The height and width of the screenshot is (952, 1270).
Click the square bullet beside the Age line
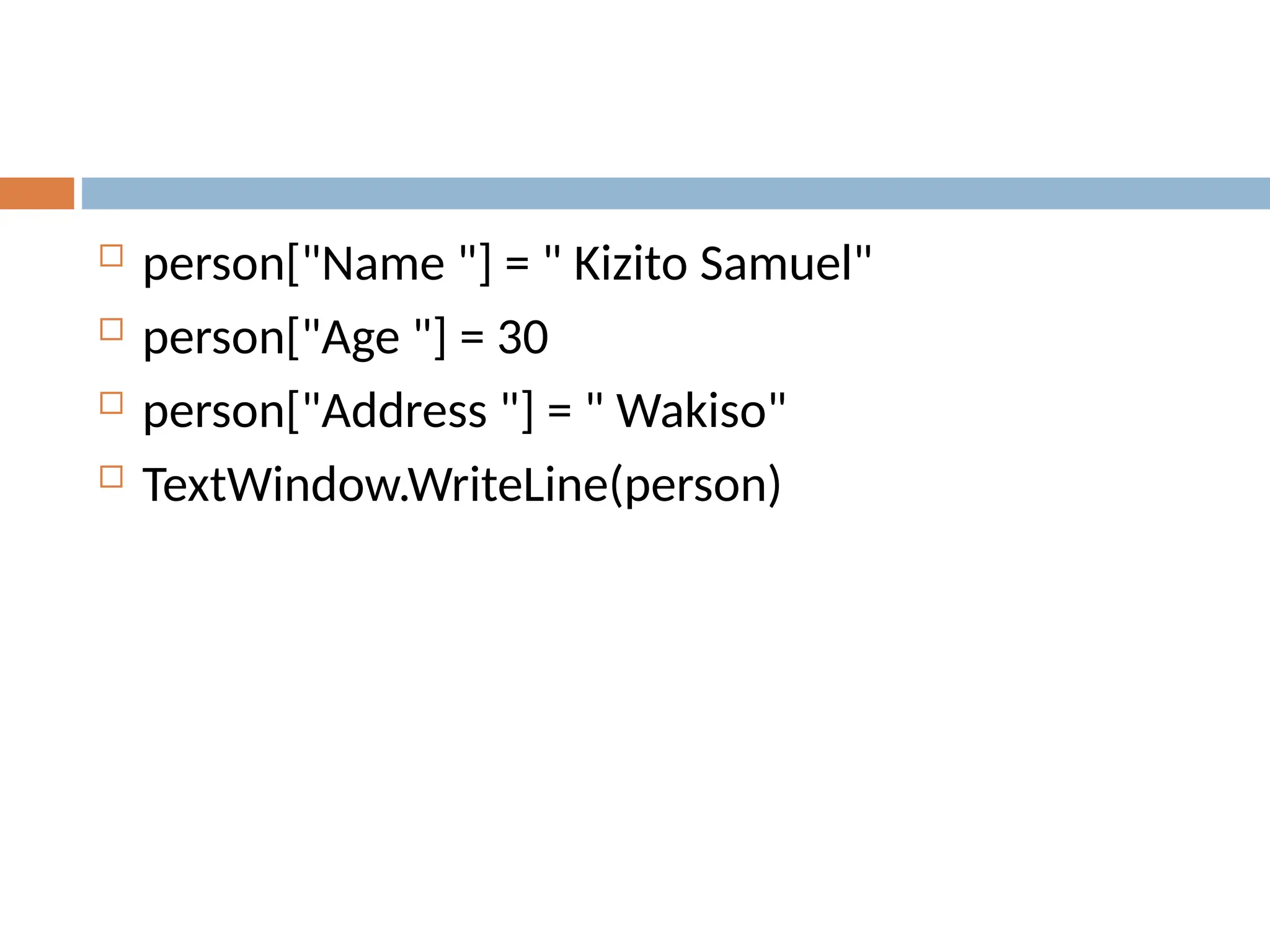[x=111, y=329]
